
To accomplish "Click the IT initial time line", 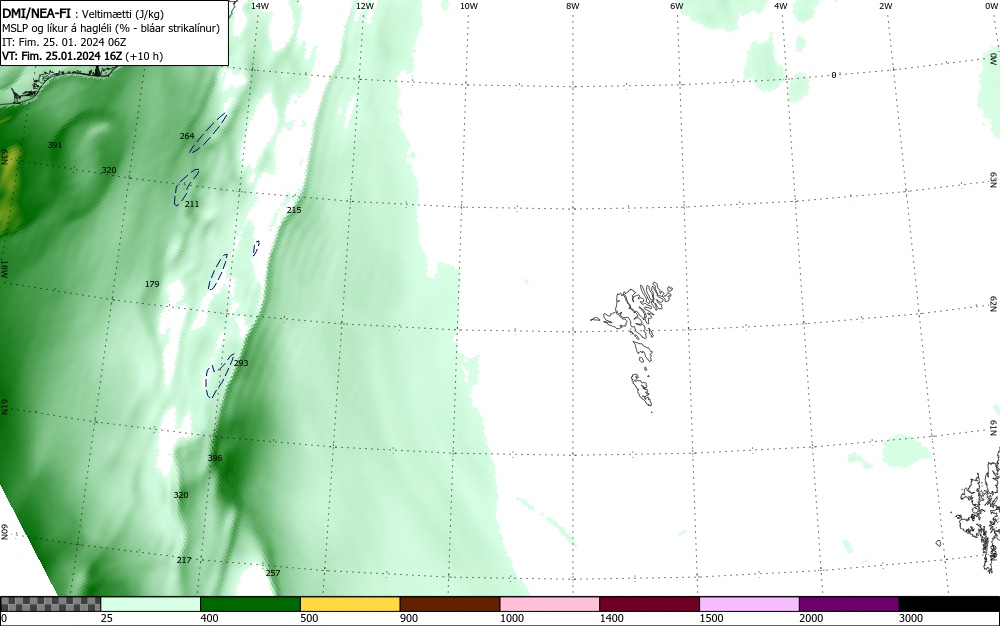I will (x=64, y=42).
